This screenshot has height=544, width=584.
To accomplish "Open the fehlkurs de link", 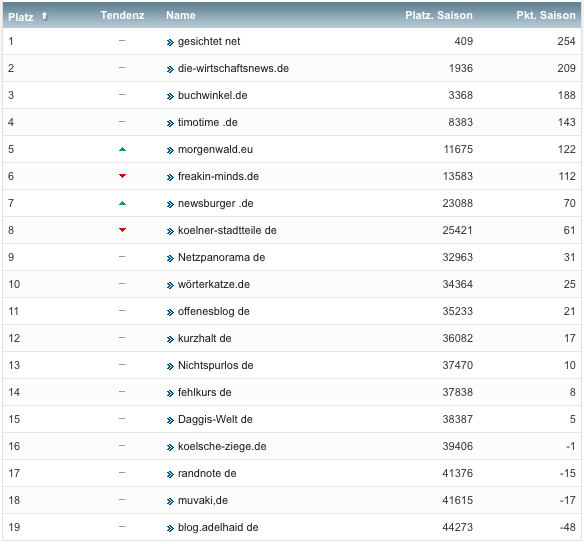I will pyautogui.click(x=204, y=392).
